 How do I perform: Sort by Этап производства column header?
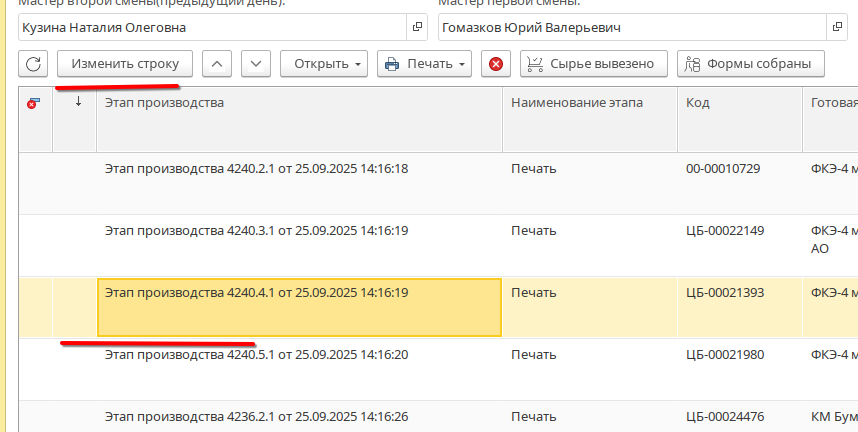[x=298, y=103]
